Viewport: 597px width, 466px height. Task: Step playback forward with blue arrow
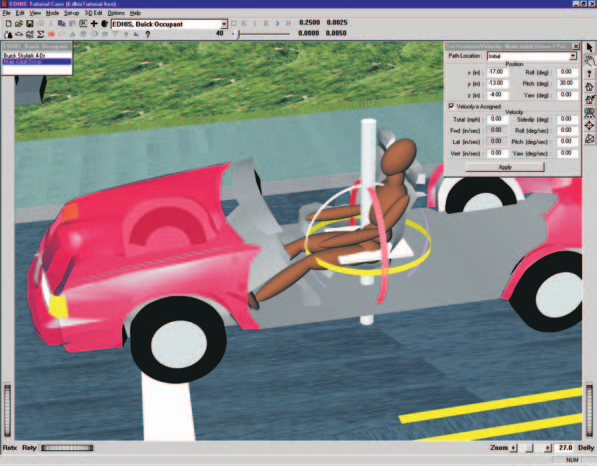tap(277, 24)
